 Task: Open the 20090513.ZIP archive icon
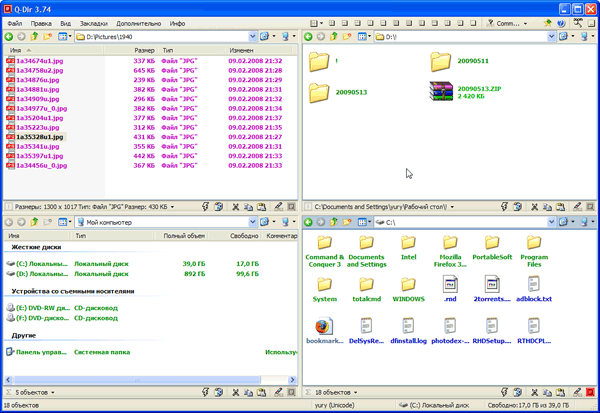pyautogui.click(x=442, y=93)
